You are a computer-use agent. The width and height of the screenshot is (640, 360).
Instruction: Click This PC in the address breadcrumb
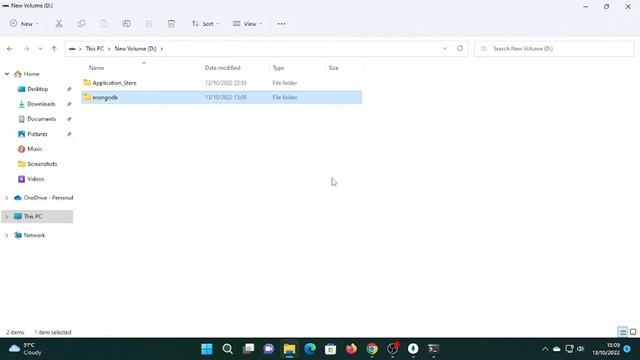[95, 49]
